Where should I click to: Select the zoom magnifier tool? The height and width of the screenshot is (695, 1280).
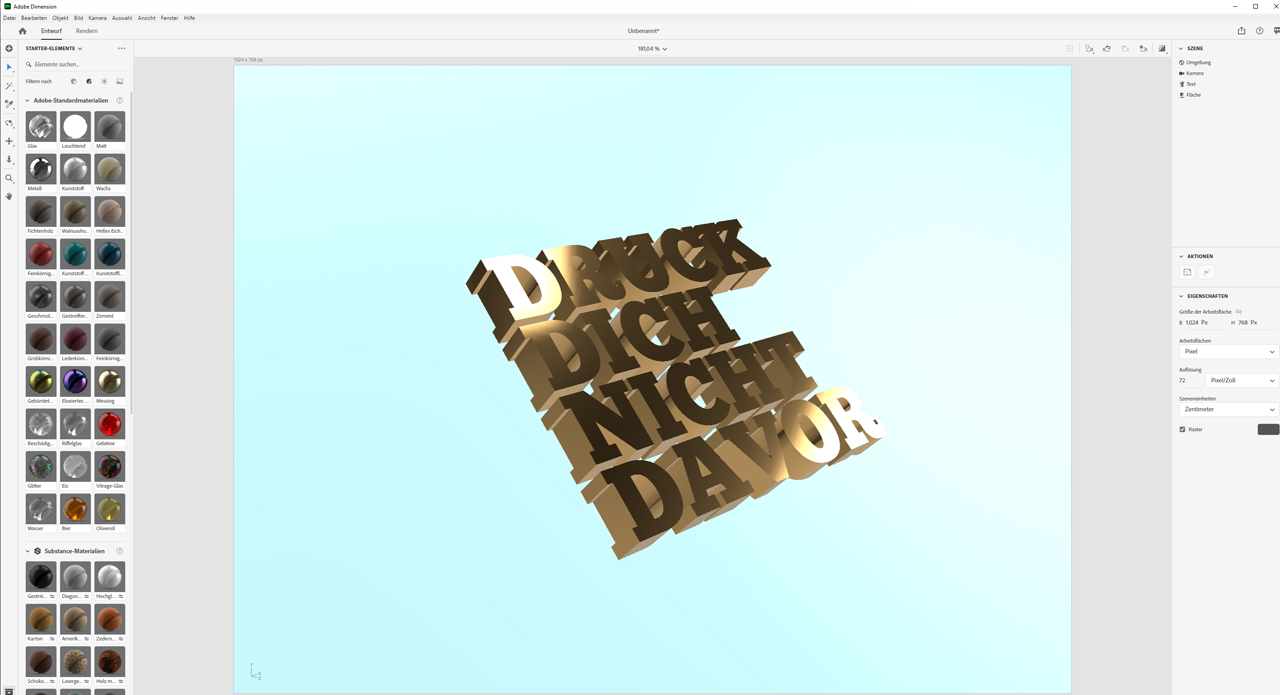click(x=9, y=178)
